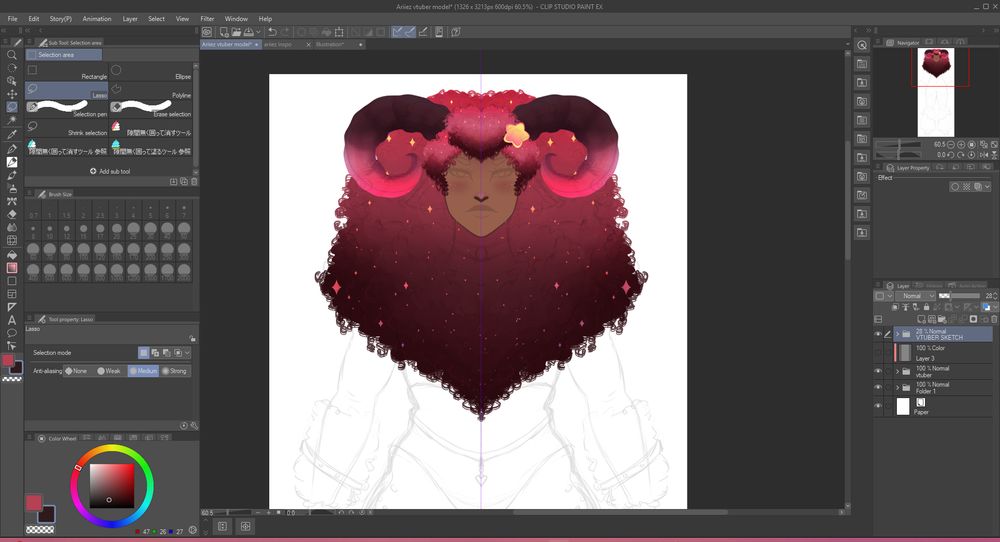This screenshot has width=1000, height=542.
Task: Click the Undo arrow in command bar
Action: (x=272, y=32)
